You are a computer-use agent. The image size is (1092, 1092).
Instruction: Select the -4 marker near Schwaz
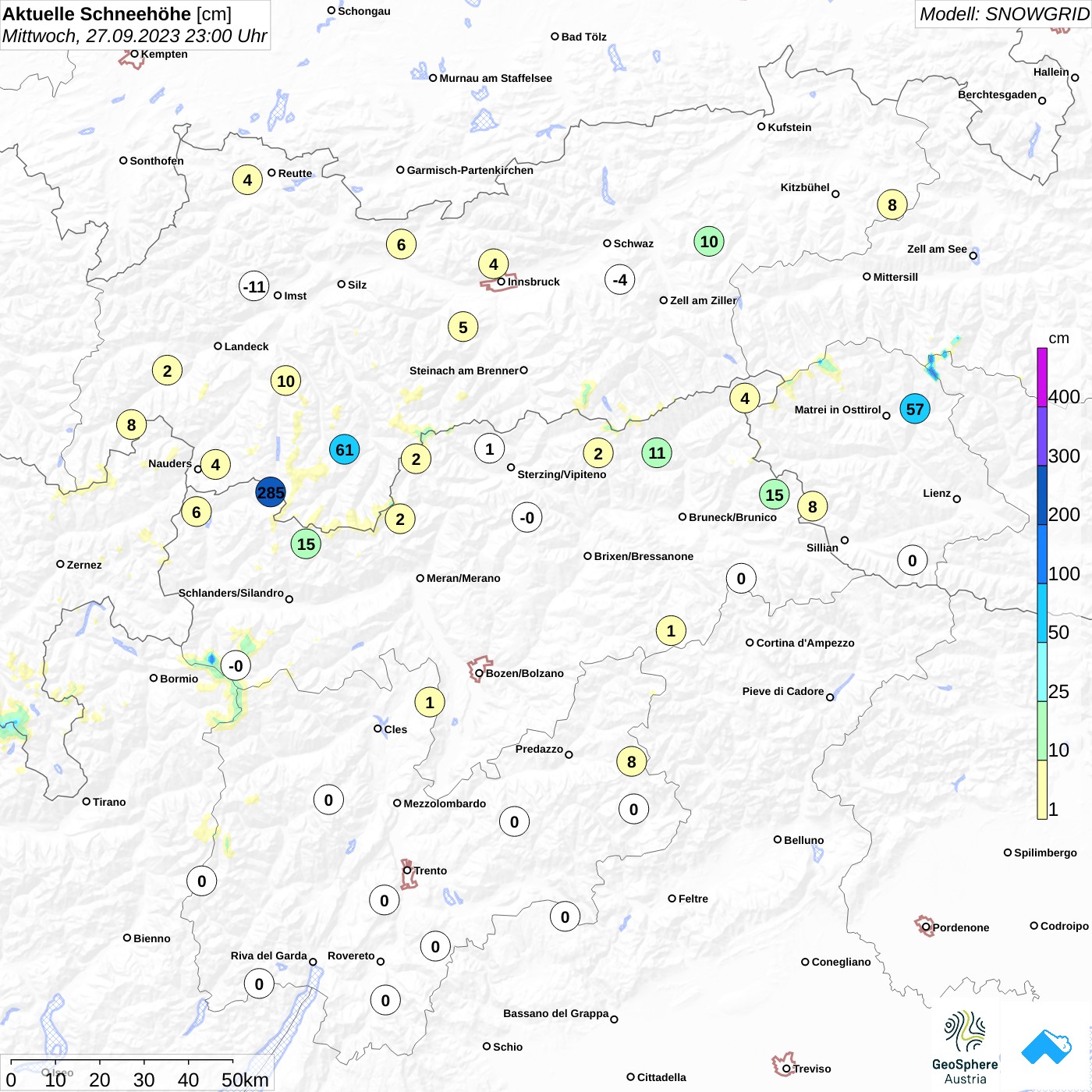619,279
